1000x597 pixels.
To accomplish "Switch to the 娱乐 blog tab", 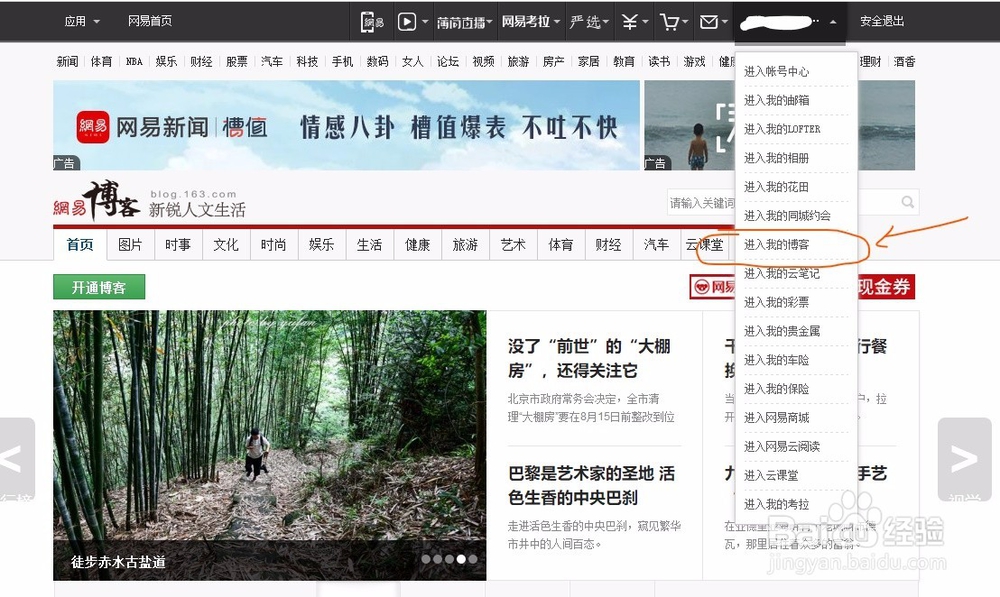I will tap(321, 245).
